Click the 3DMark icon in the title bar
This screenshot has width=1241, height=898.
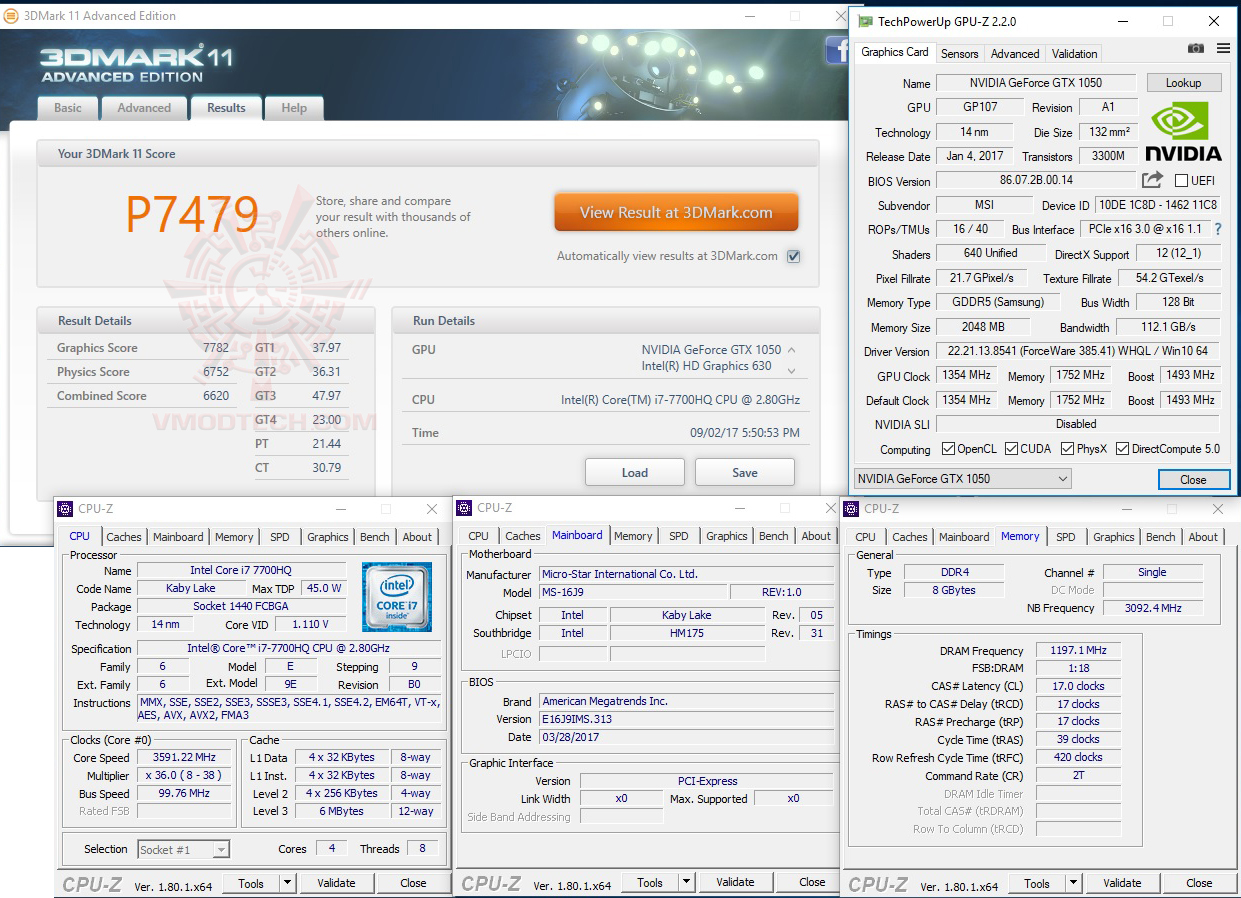(x=10, y=15)
